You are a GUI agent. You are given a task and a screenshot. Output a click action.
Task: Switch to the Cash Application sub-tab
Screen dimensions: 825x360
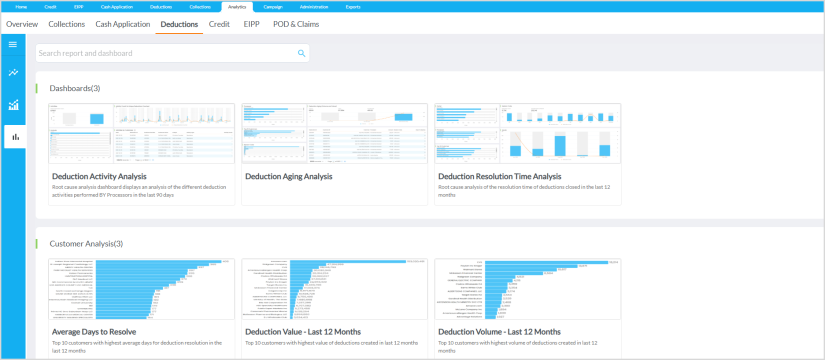pyautogui.click(x=123, y=24)
